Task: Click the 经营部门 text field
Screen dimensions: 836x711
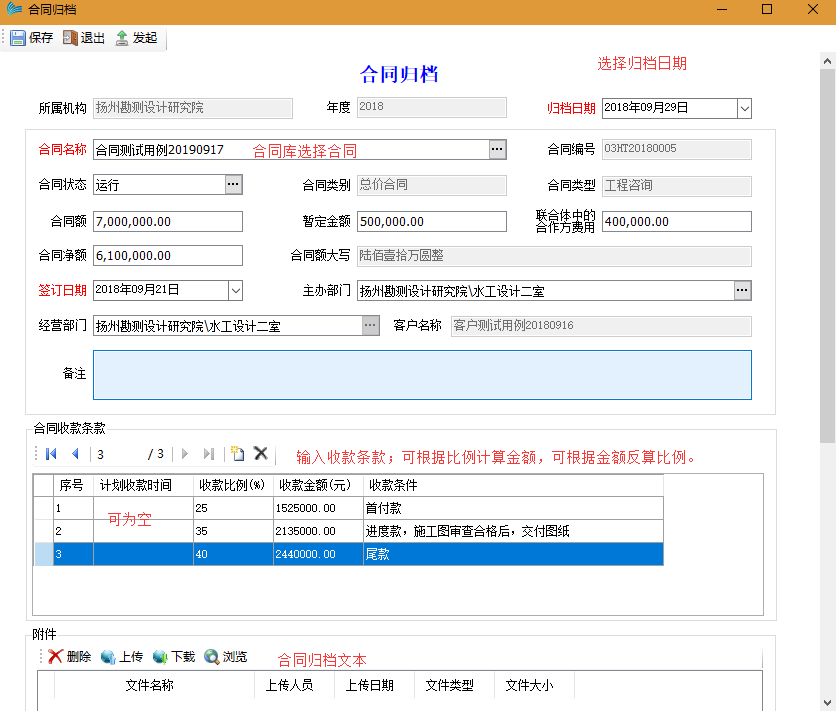Action: click(x=228, y=326)
